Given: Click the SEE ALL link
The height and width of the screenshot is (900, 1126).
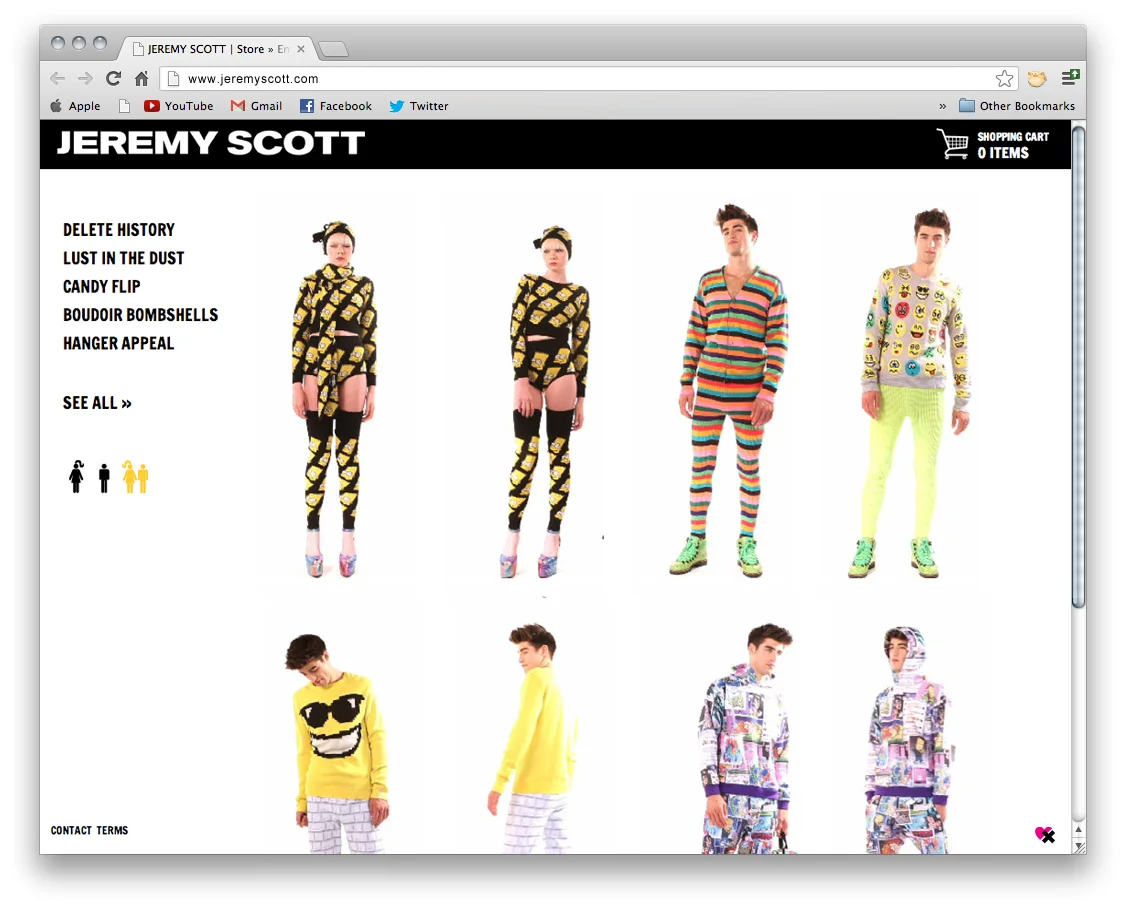Looking at the screenshot, I should click(97, 403).
